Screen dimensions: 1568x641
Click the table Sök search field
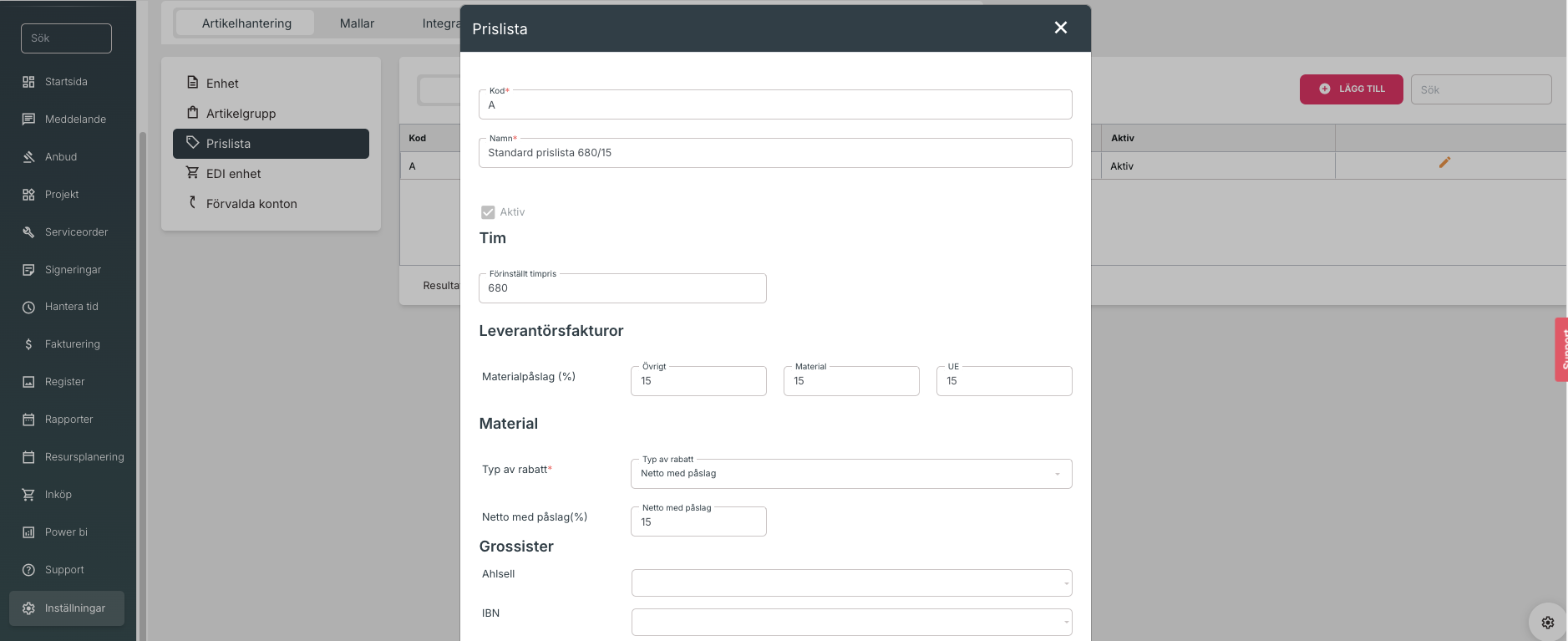click(x=1481, y=89)
